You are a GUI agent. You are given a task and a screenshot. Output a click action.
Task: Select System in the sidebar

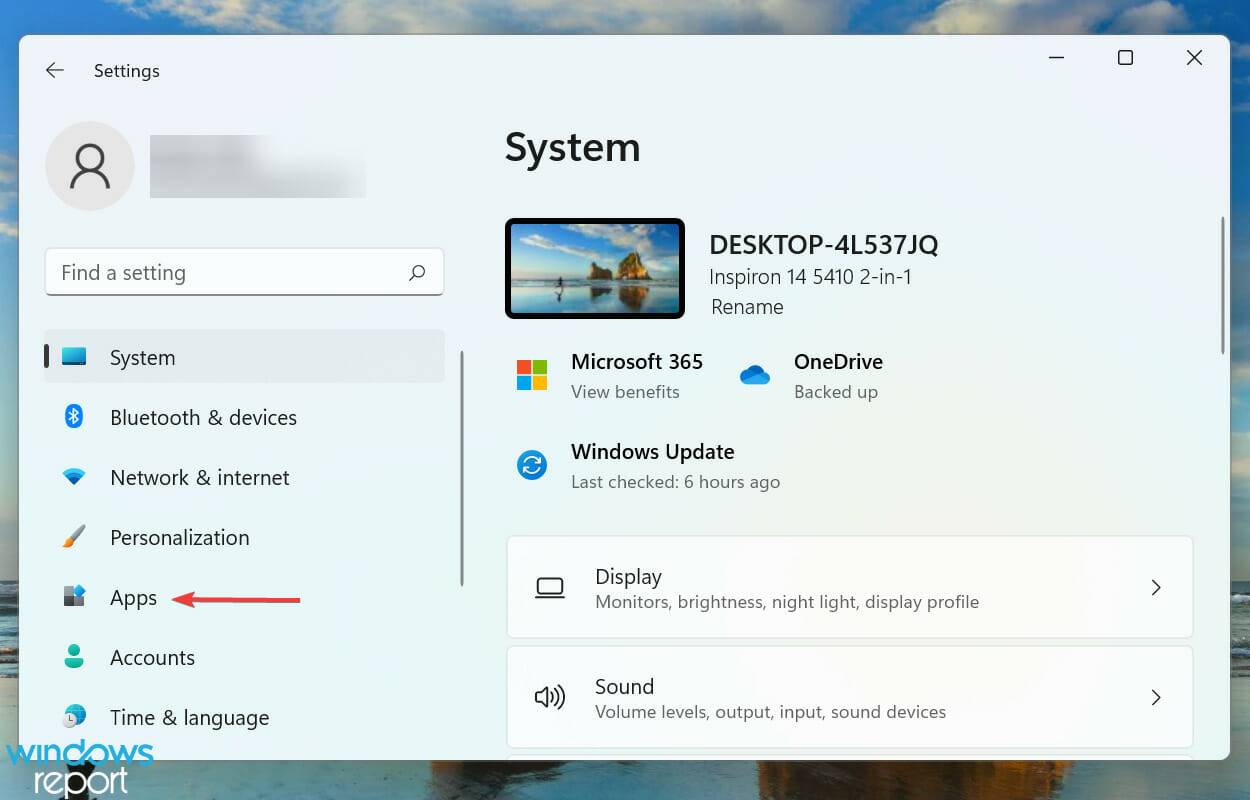[142, 357]
